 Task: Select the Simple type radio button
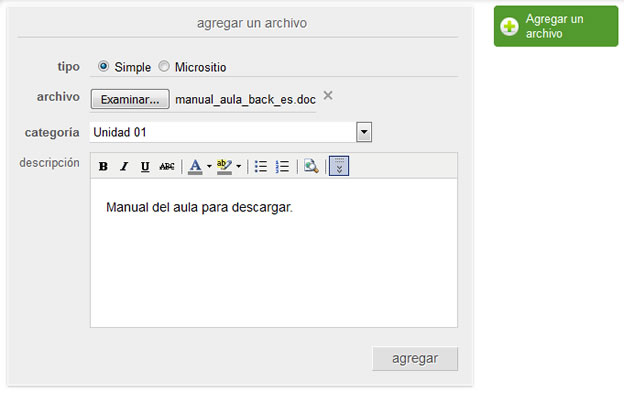[x=103, y=66]
